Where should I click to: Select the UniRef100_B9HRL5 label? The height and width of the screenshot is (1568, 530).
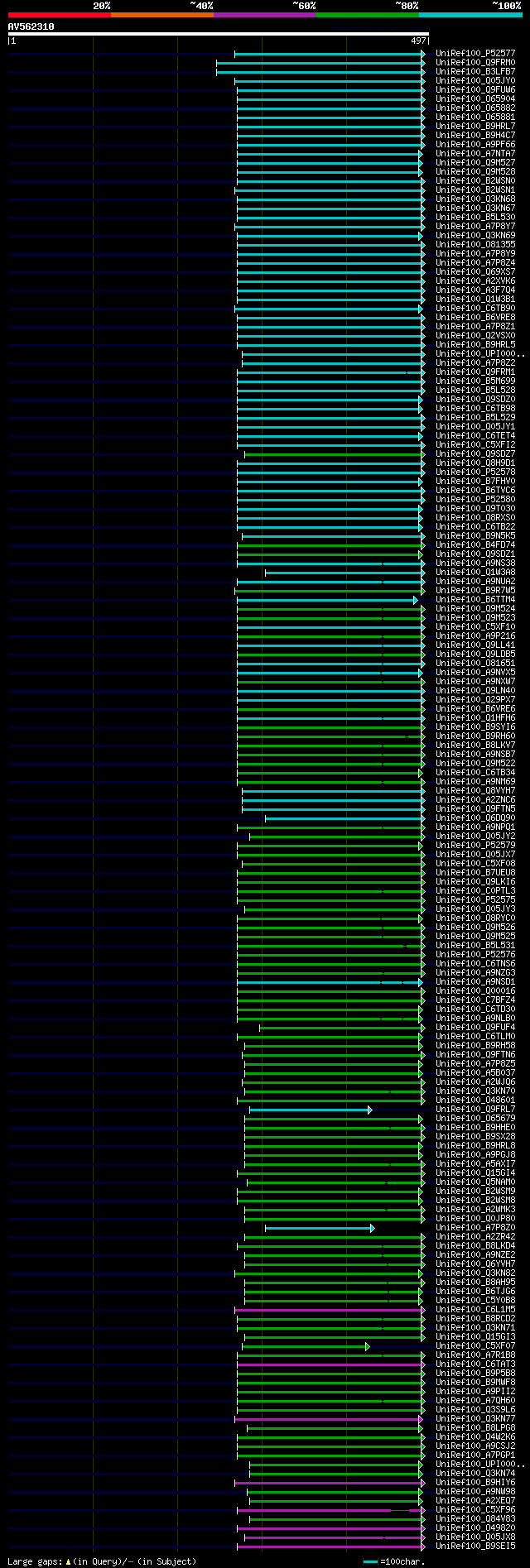click(475, 345)
